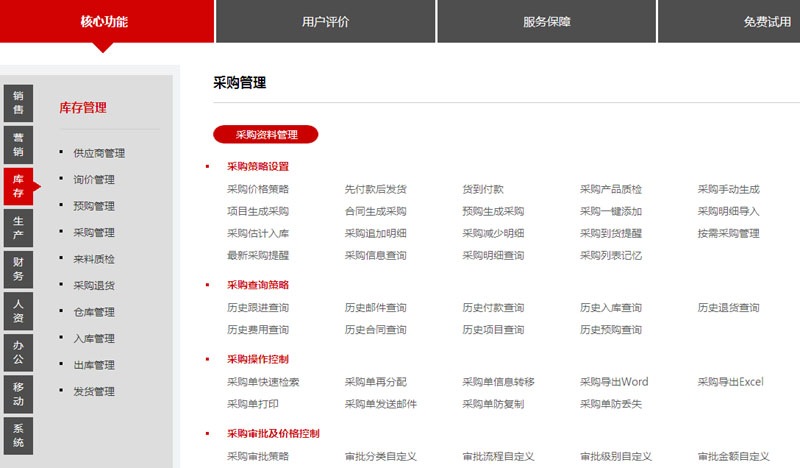Select the 营销 sidebar module

18,144
